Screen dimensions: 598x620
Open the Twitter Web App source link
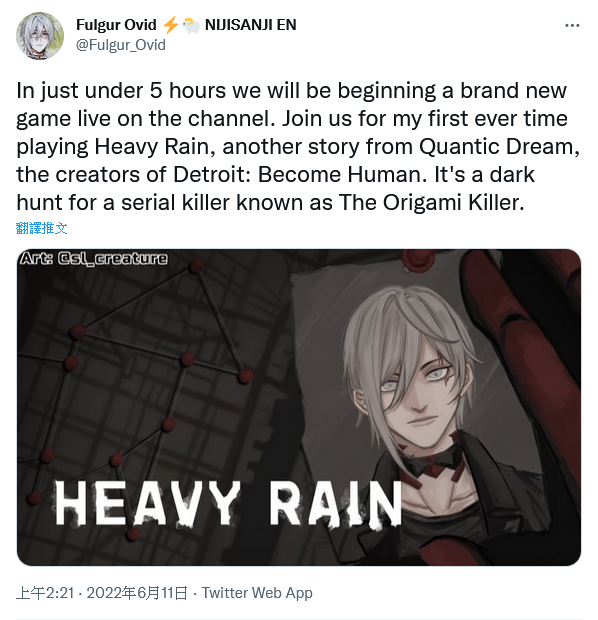pos(257,593)
